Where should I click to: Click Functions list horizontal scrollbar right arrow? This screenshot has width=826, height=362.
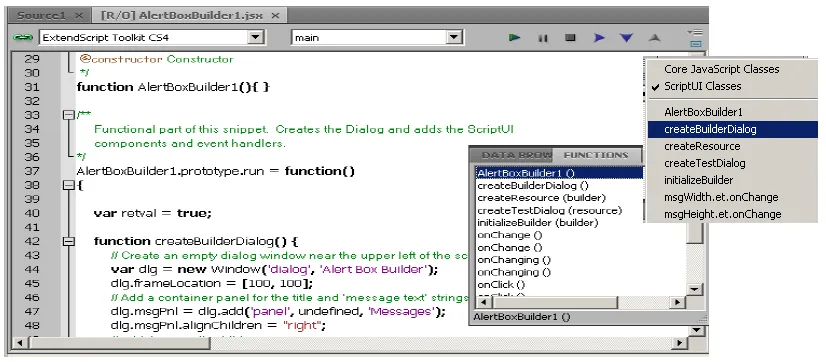[x=677, y=302]
